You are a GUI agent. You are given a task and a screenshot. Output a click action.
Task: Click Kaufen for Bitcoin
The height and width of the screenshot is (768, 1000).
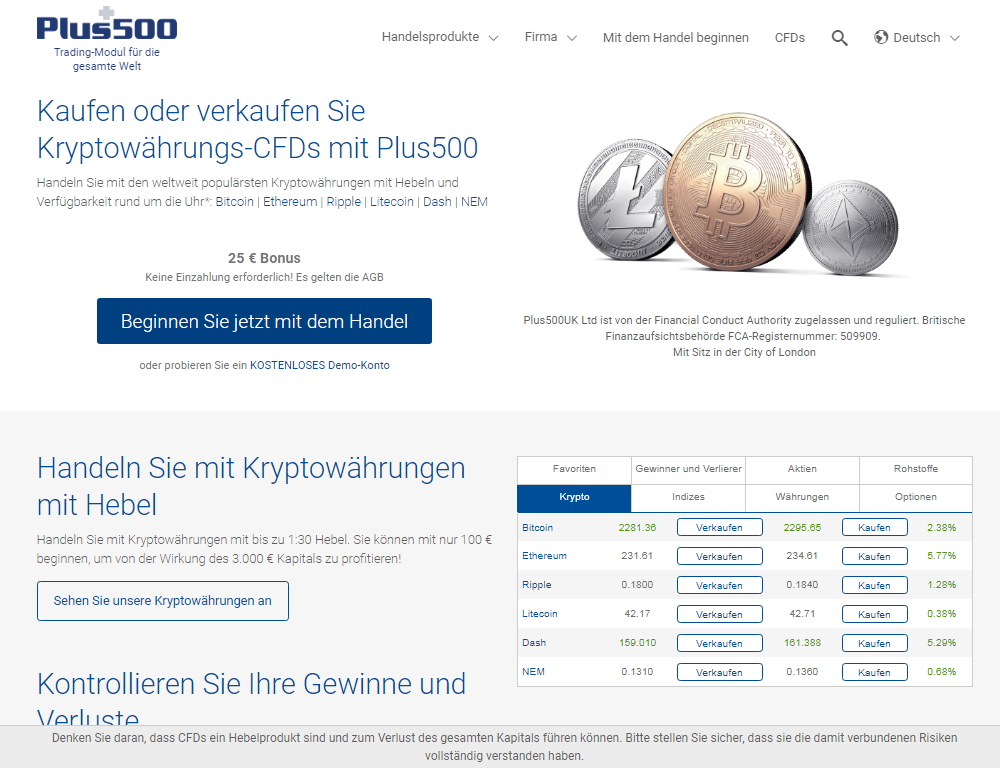click(874, 528)
